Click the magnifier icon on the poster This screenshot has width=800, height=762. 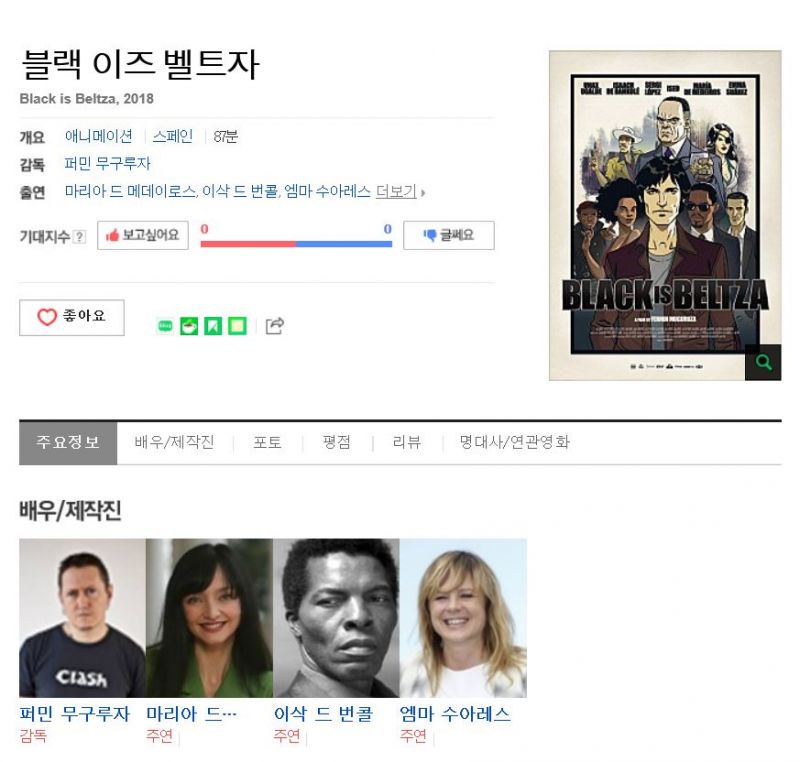point(763,362)
